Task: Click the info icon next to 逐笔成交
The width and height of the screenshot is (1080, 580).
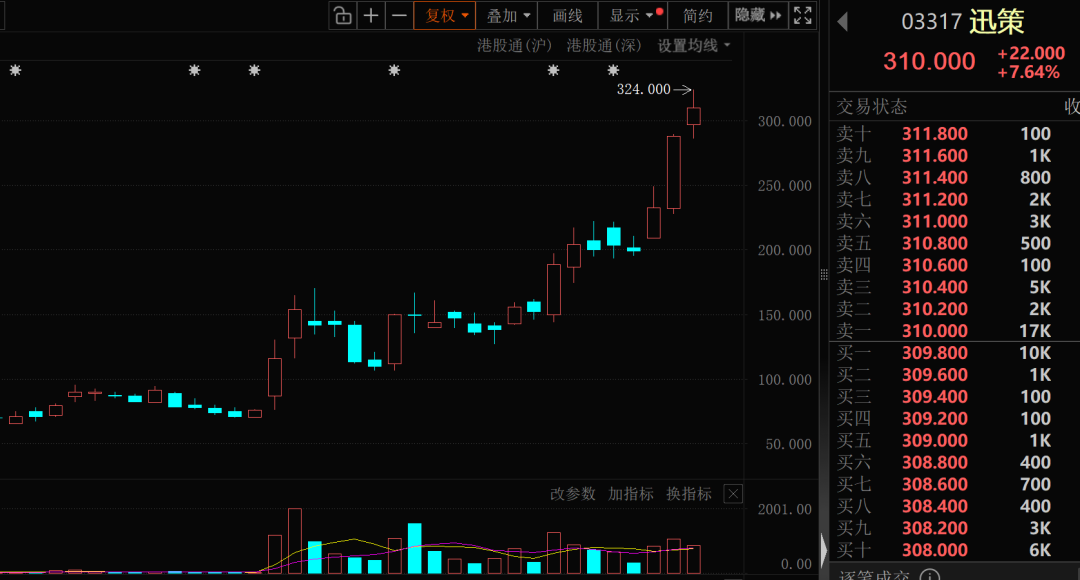Action: coord(930,575)
